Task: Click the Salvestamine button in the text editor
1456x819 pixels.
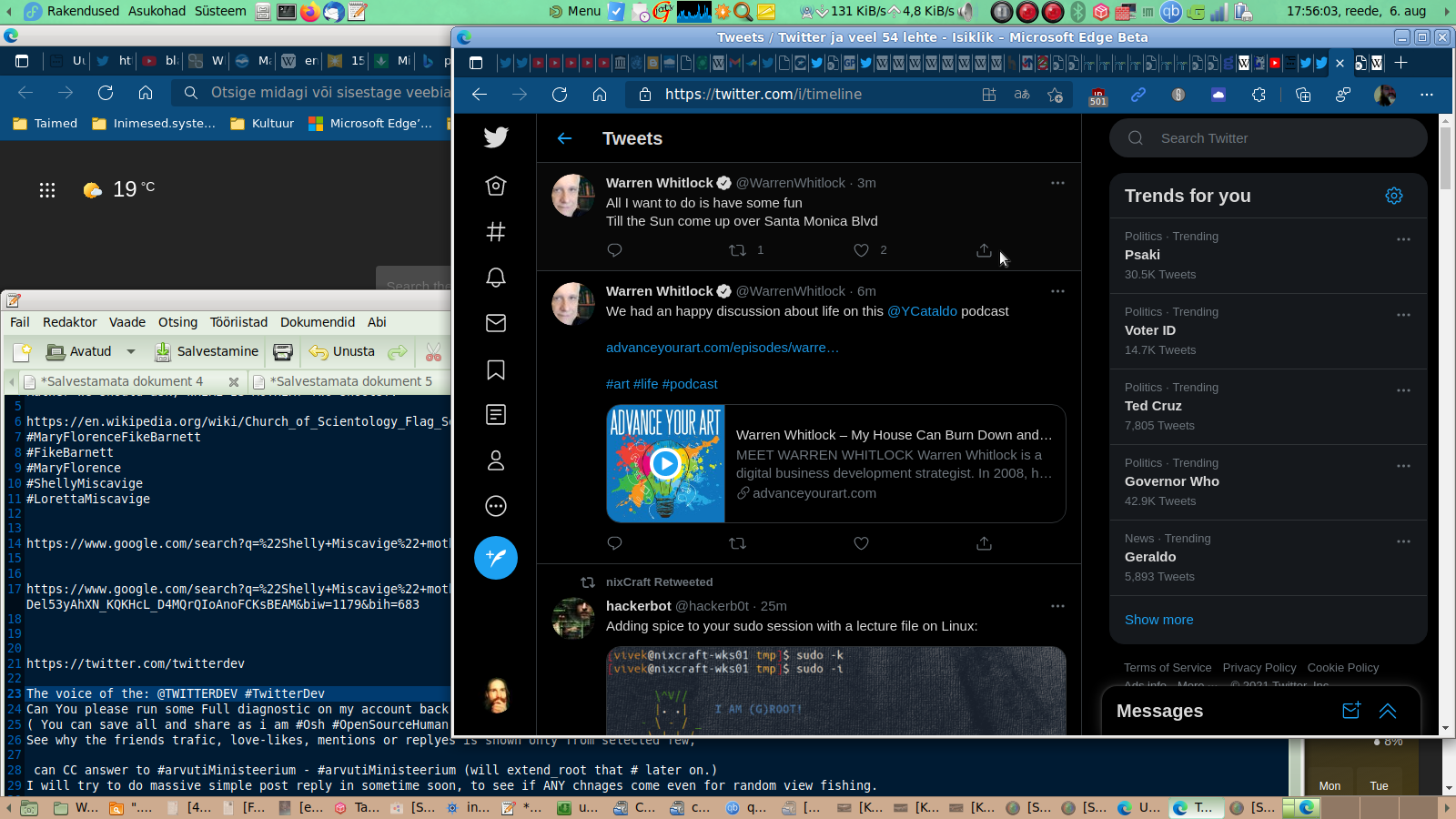Action: click(x=207, y=352)
